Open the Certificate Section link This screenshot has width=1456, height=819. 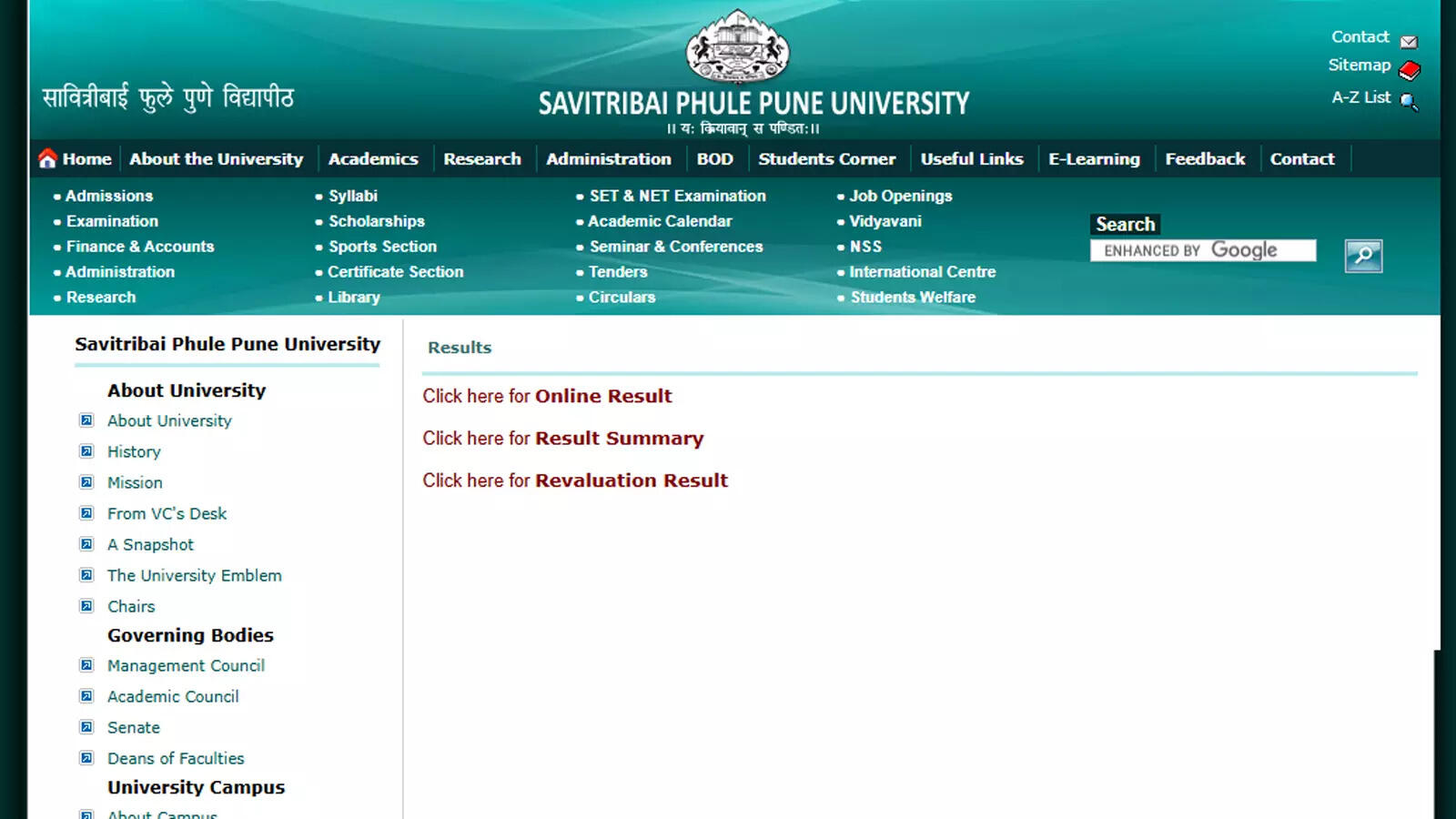click(396, 272)
